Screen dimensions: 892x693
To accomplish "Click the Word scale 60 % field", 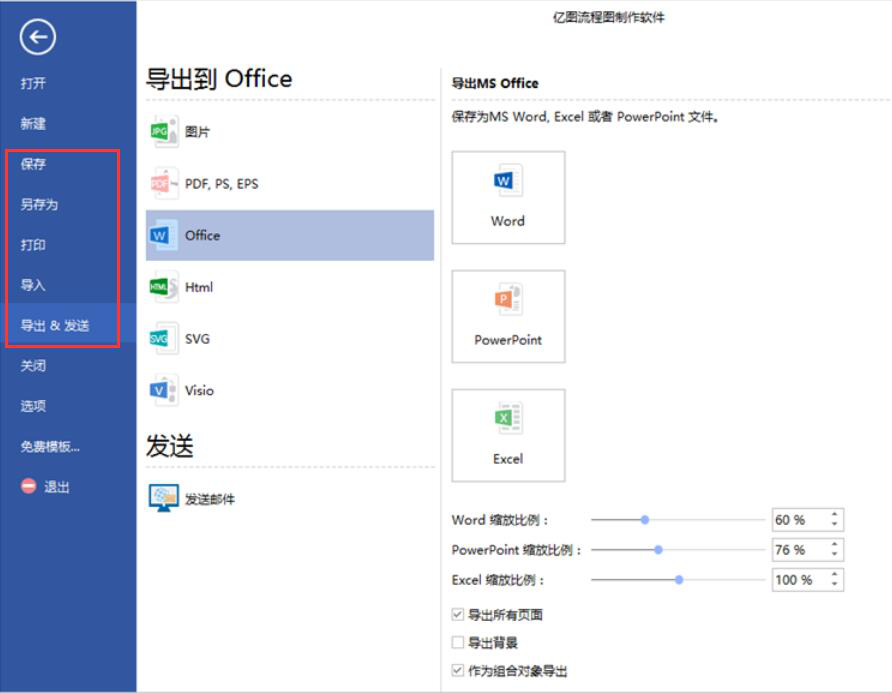I will point(807,519).
